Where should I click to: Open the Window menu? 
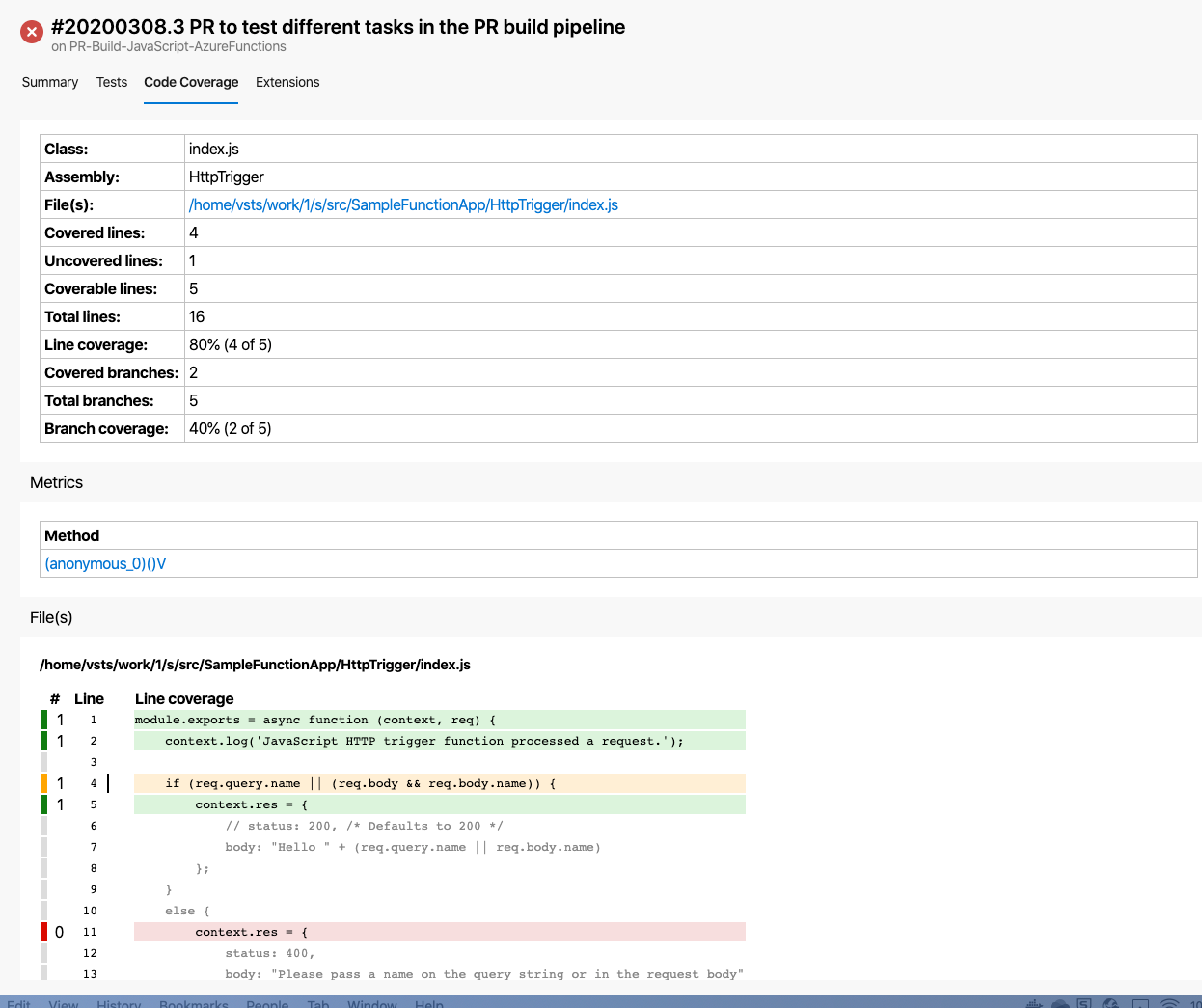click(x=371, y=1004)
